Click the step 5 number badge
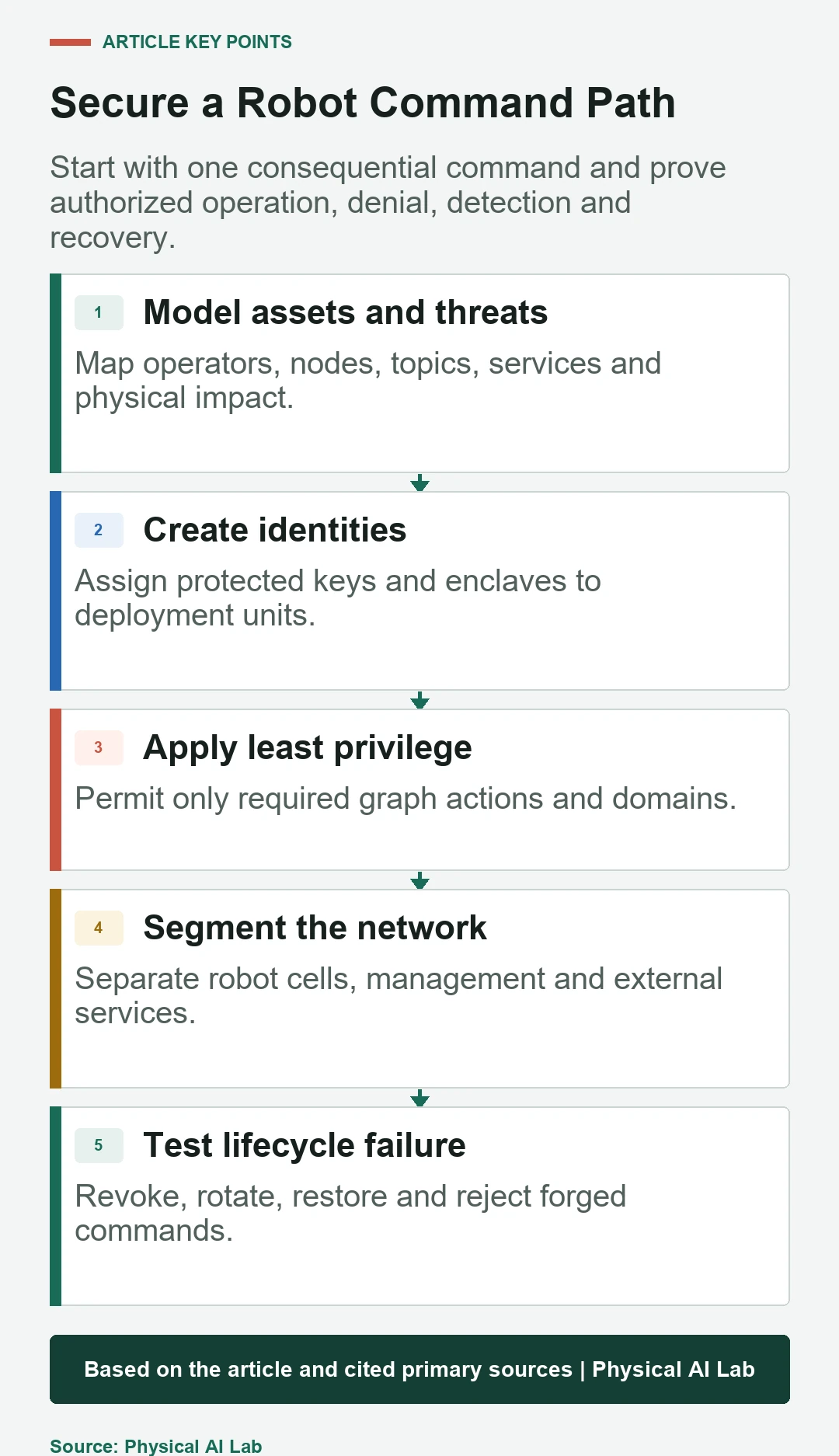This screenshot has width=839, height=1456. [99, 1145]
